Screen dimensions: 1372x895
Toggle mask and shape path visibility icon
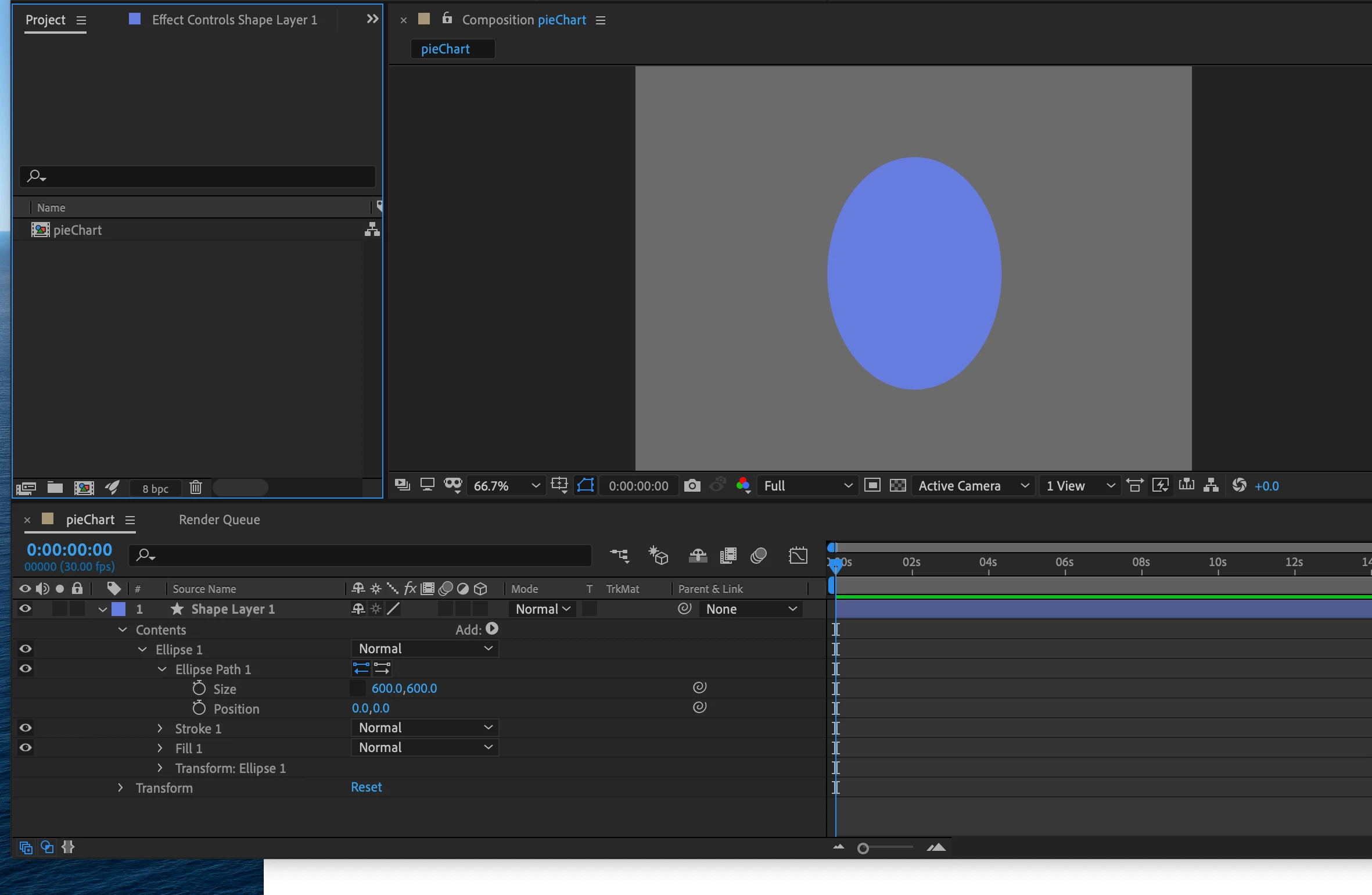[586, 485]
